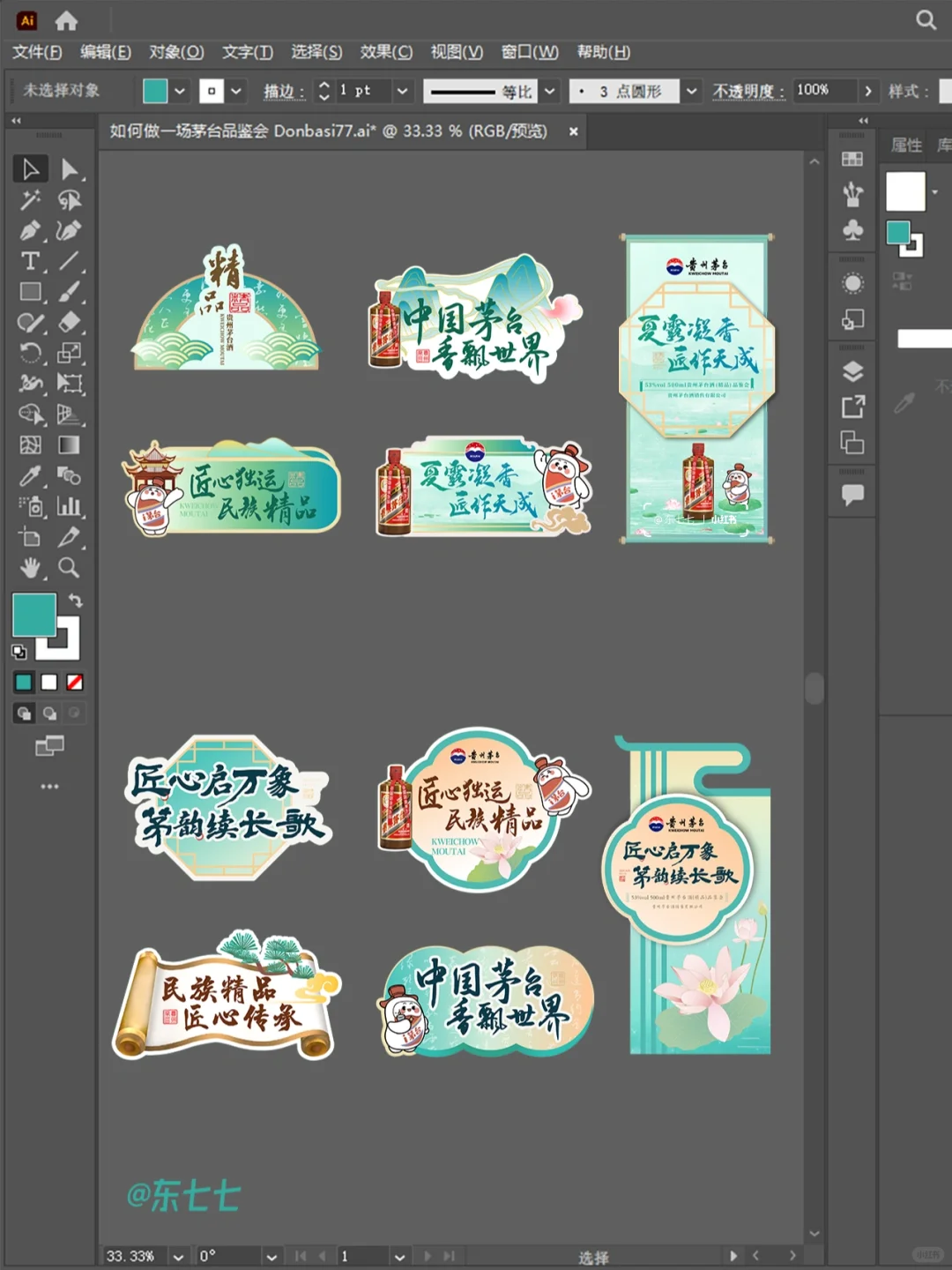Pick the Magic Wand tool
952x1270 pixels.
[x=30, y=200]
